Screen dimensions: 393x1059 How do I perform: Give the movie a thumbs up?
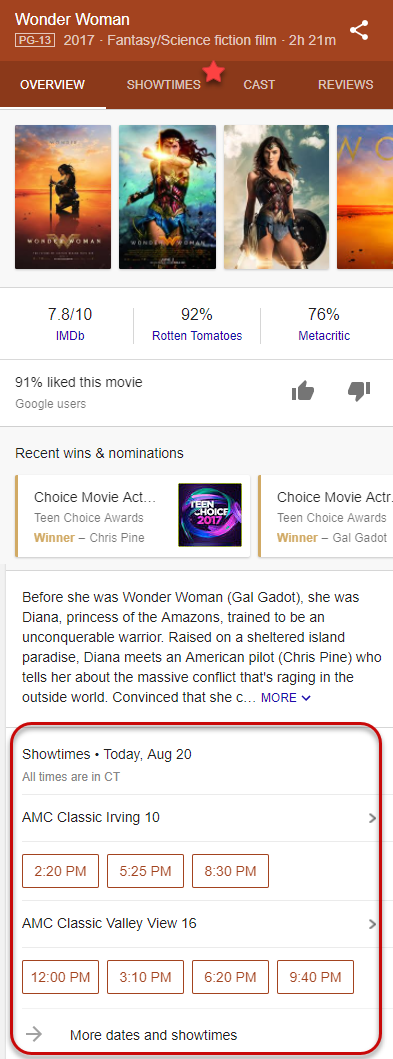(x=303, y=390)
